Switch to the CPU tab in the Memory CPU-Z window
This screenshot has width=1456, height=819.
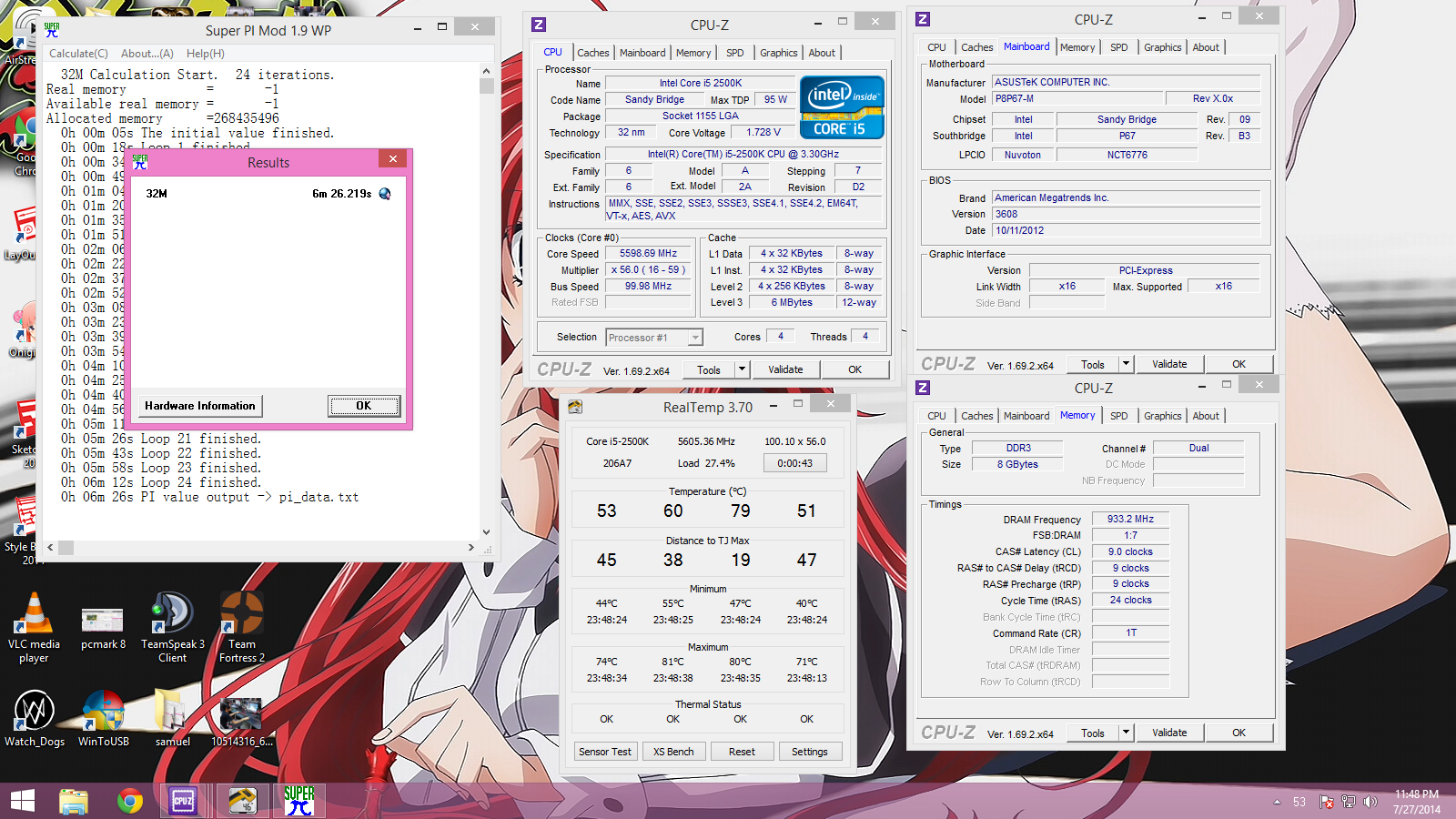click(937, 416)
